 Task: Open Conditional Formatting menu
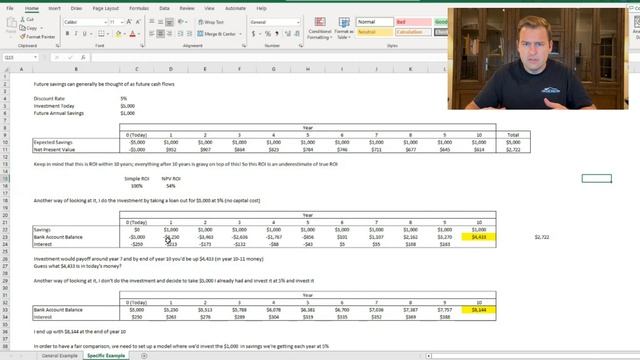coord(320,28)
